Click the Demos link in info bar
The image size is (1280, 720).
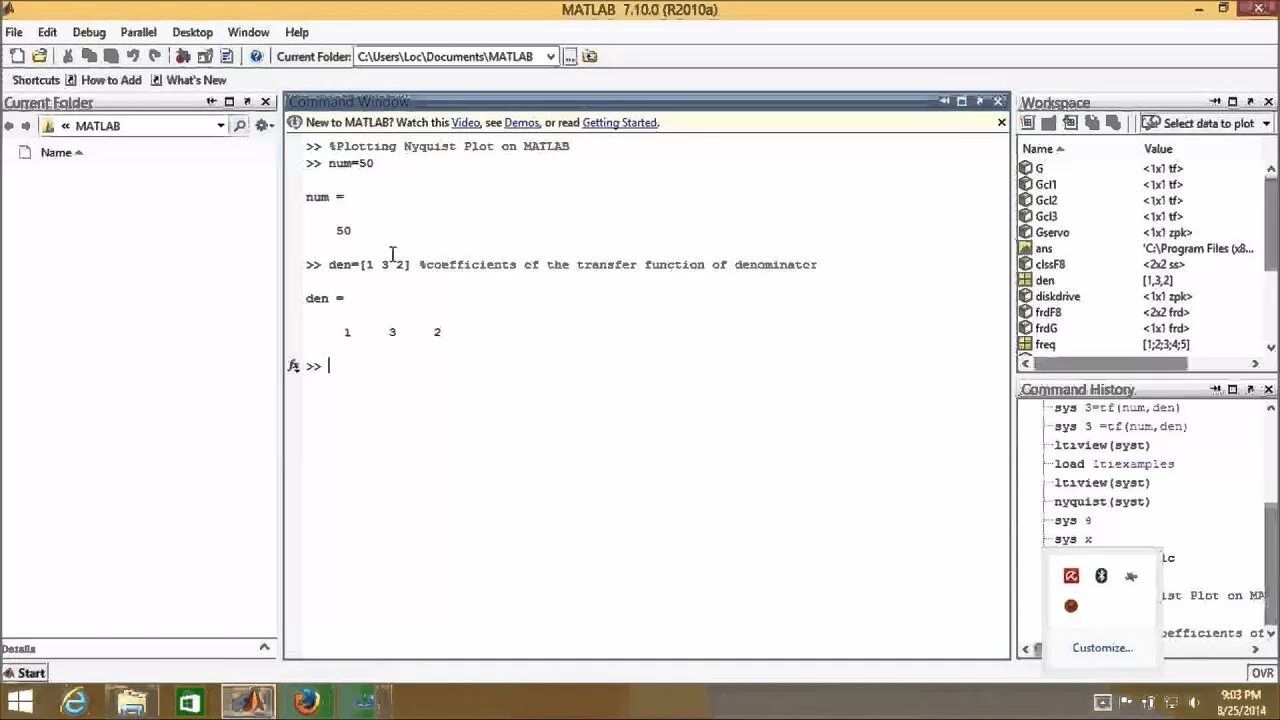click(522, 123)
